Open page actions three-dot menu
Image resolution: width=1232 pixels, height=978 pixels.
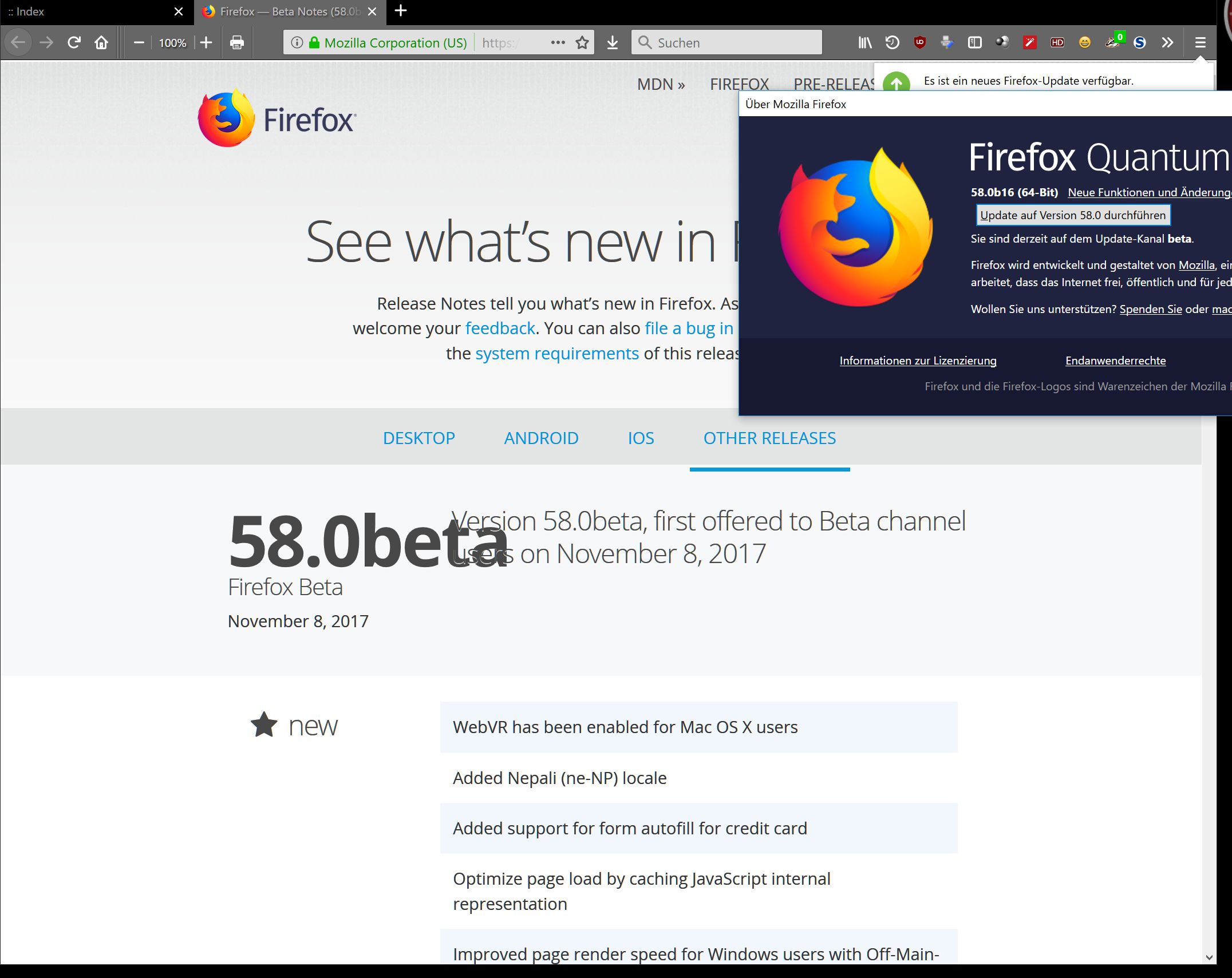(558, 42)
